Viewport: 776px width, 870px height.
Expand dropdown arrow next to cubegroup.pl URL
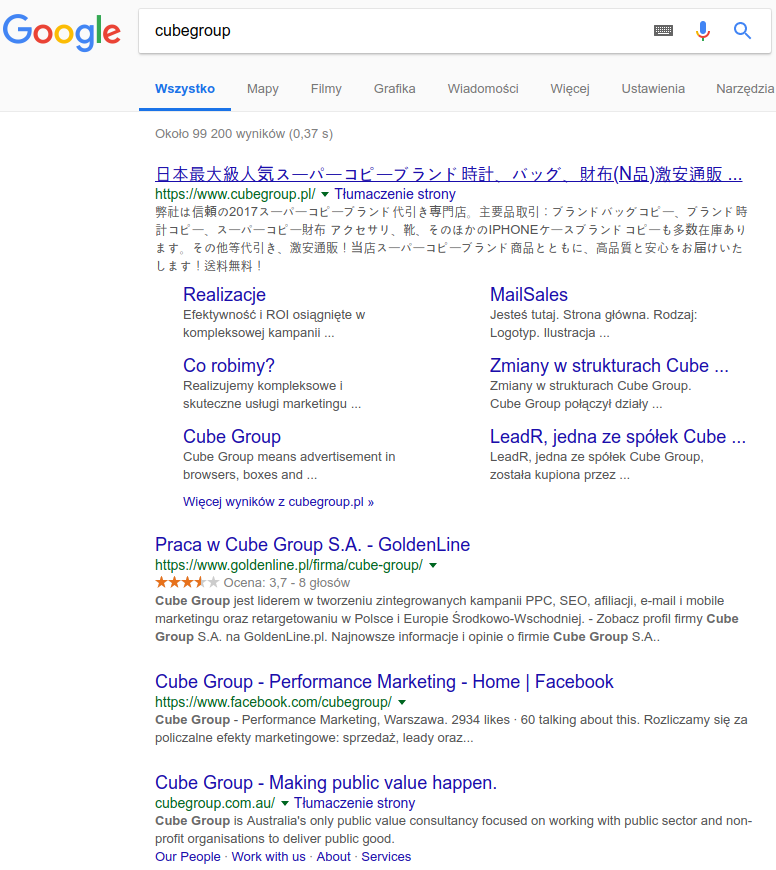tap(325, 194)
